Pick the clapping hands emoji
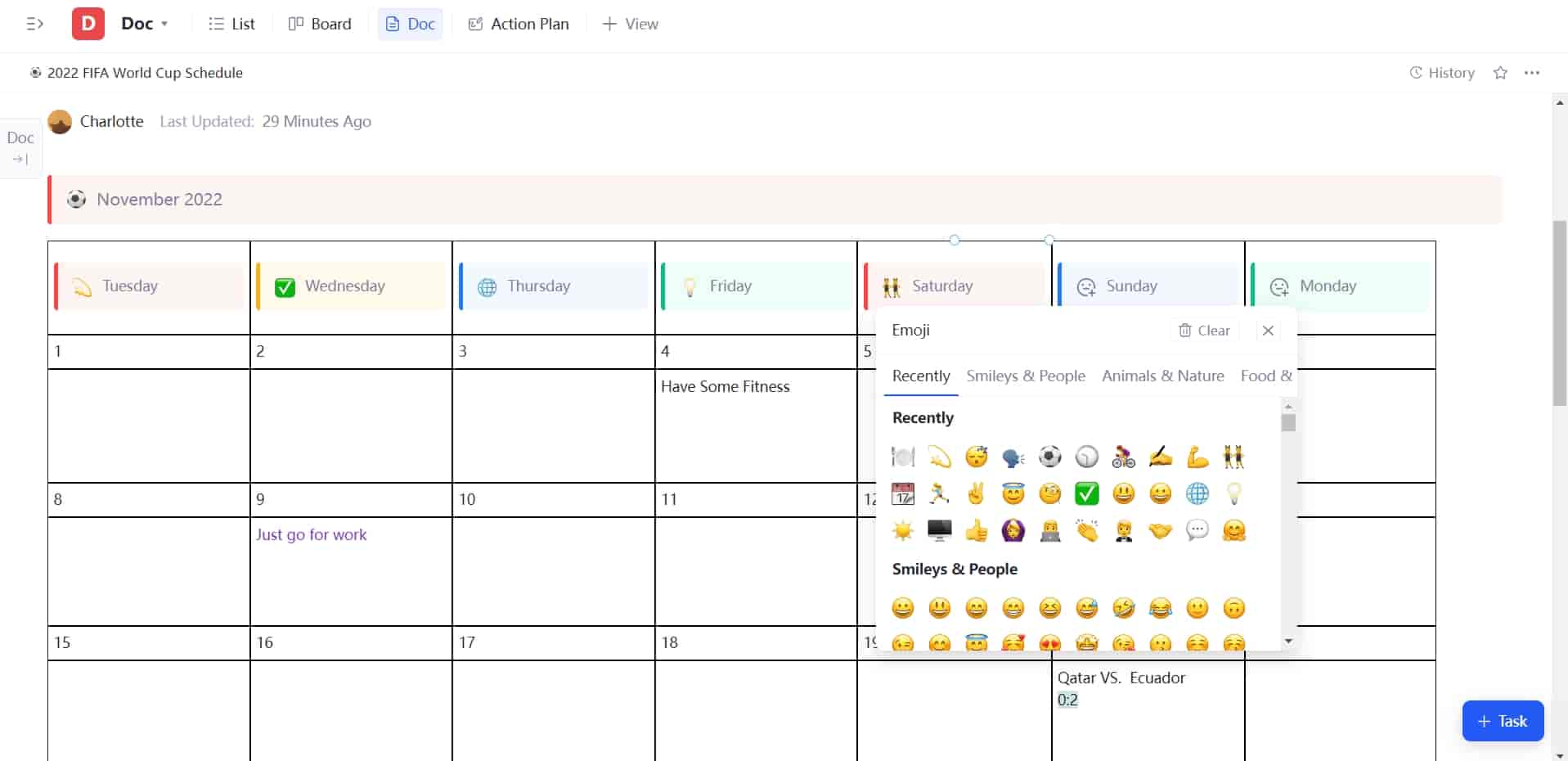The width and height of the screenshot is (1568, 761). point(1087,530)
